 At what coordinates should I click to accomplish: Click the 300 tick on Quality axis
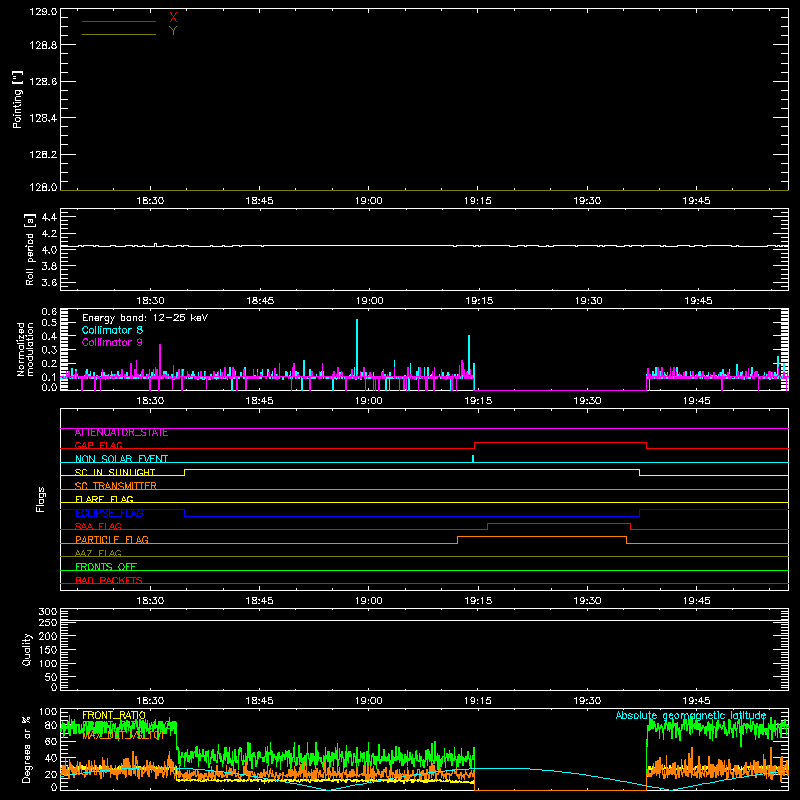pos(48,612)
